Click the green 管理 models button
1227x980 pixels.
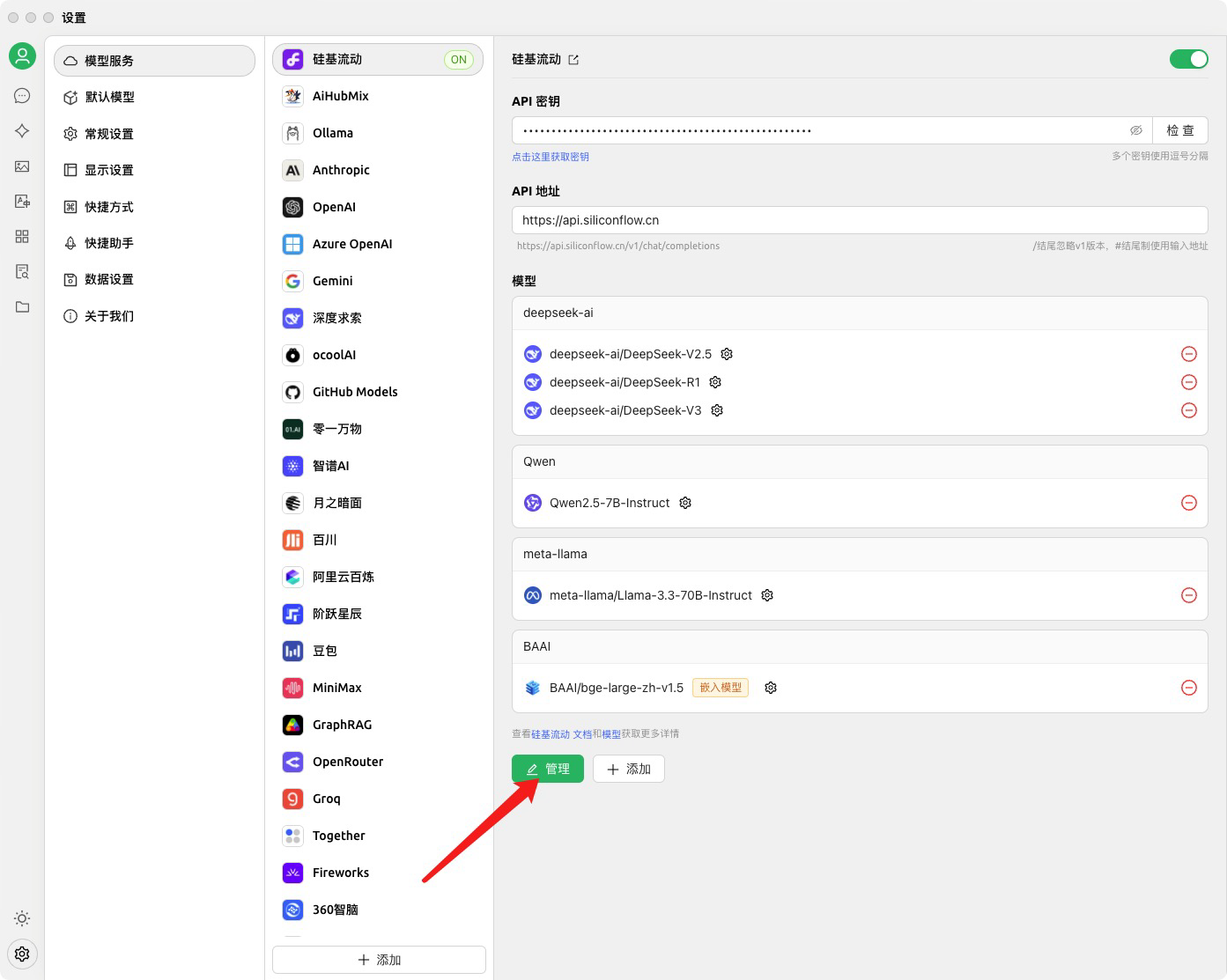(547, 769)
